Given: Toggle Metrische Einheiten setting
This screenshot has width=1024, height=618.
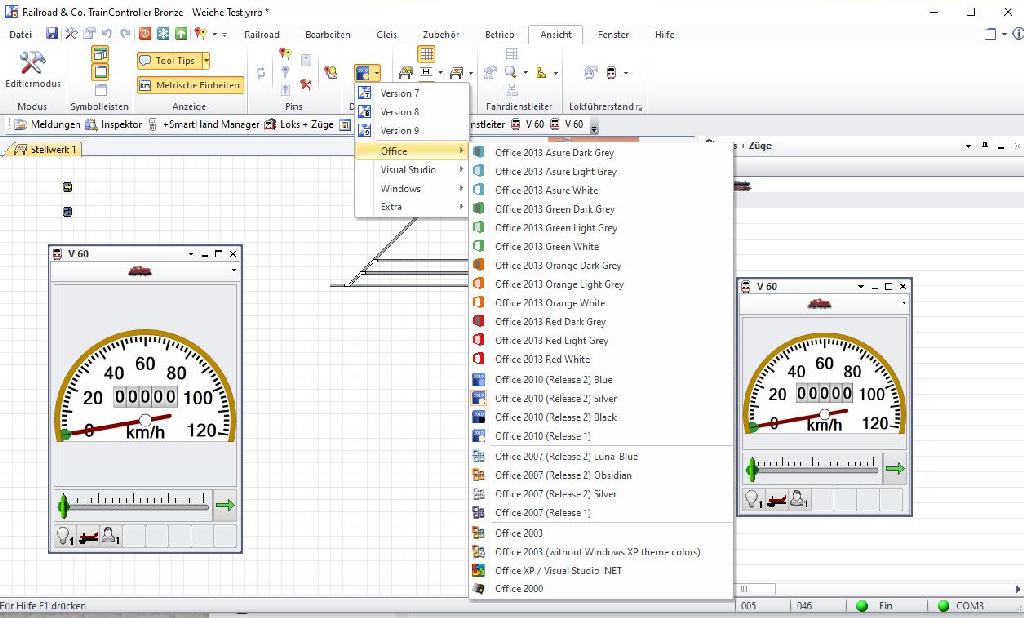Looking at the screenshot, I should coord(190,86).
